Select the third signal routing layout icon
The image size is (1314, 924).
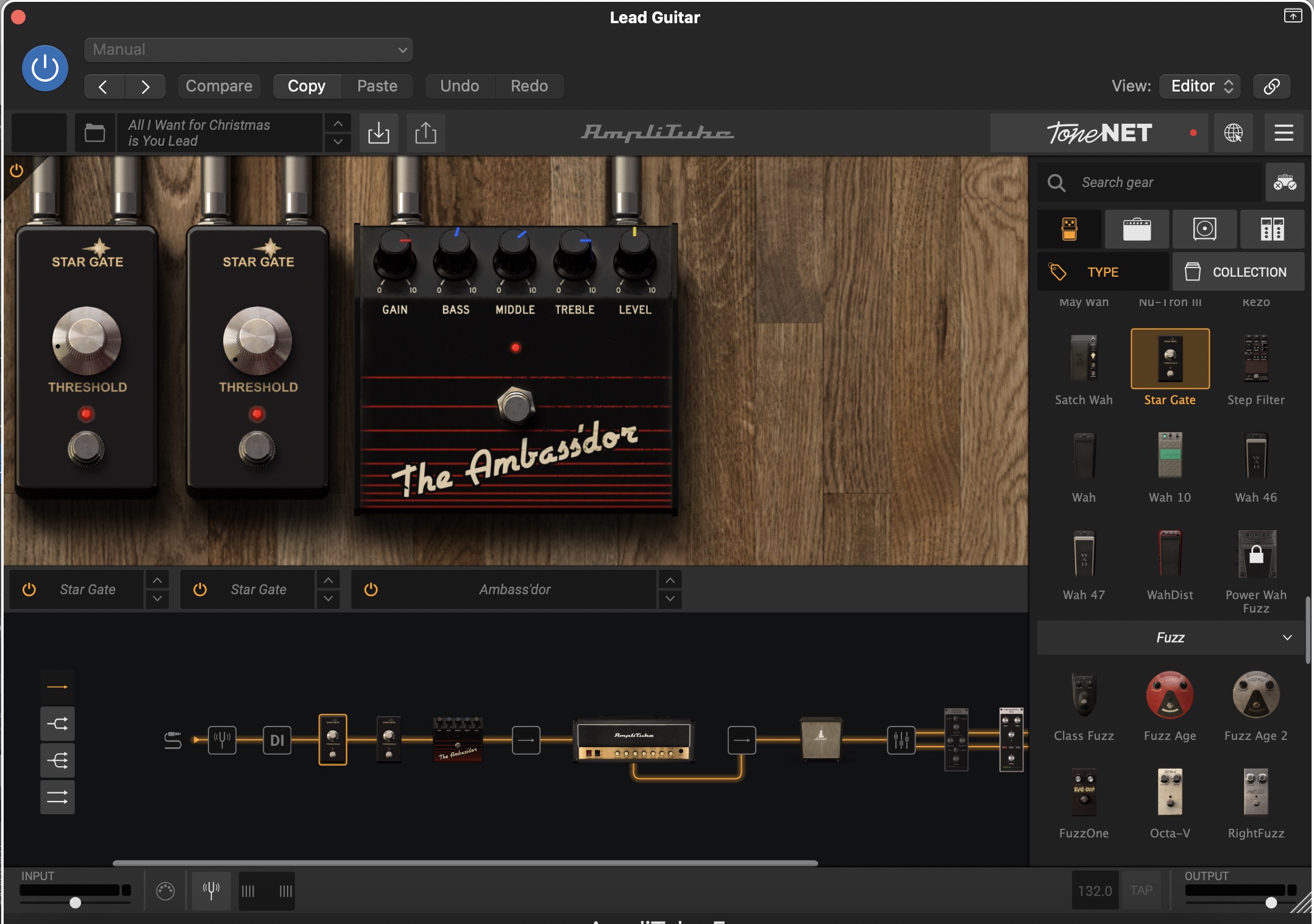coord(57,760)
